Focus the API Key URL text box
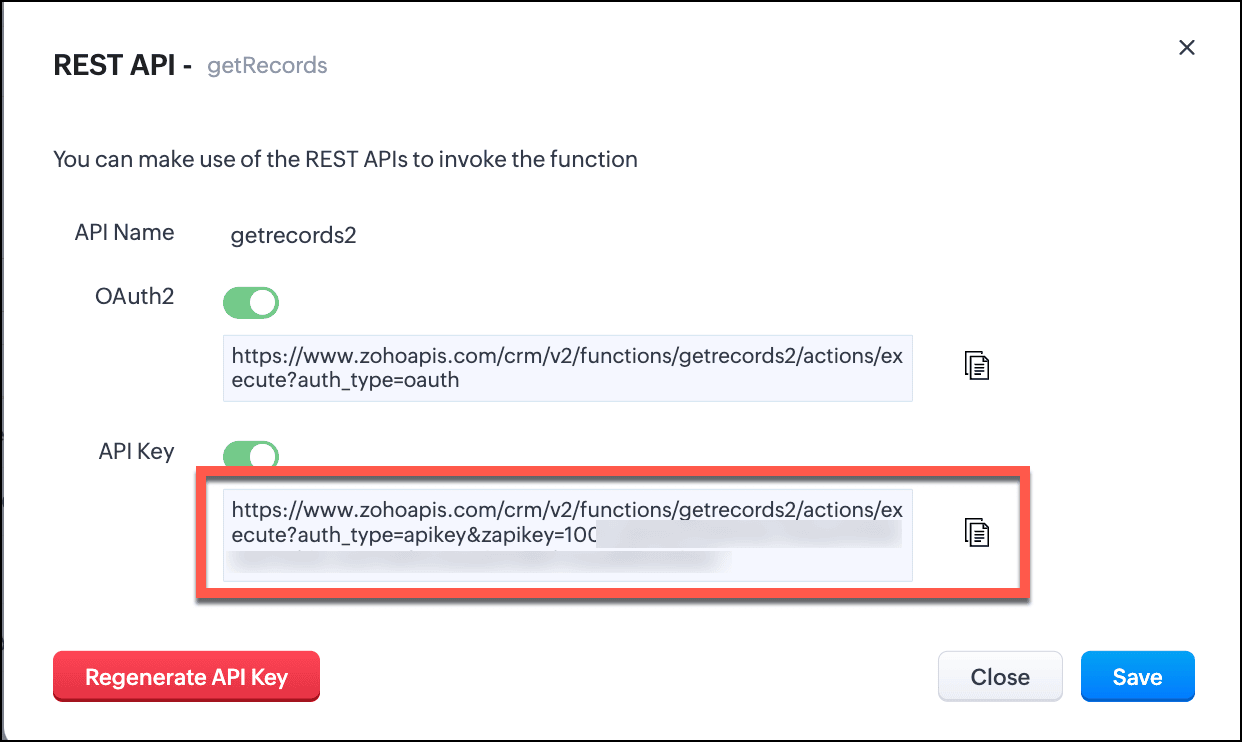This screenshot has height=742, width=1242. 568,535
